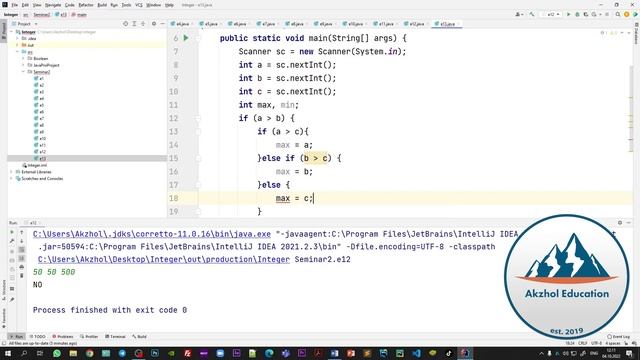Click the user account icon in the toolbar

[x=519, y=14]
